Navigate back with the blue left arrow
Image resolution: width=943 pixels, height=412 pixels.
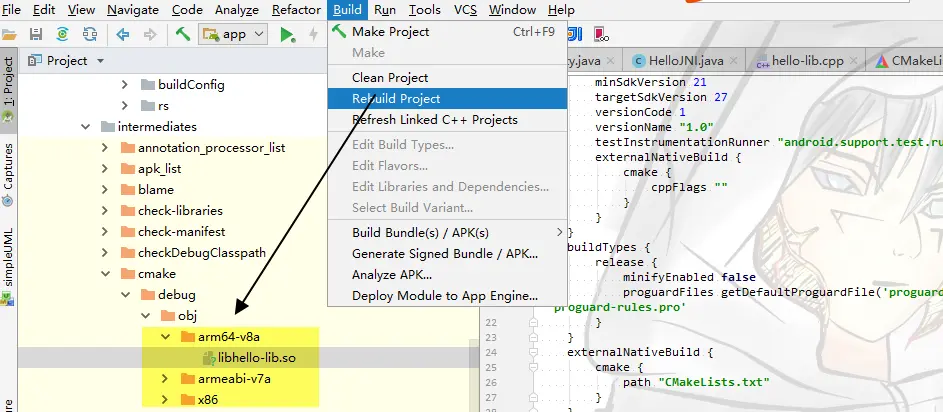(123, 34)
